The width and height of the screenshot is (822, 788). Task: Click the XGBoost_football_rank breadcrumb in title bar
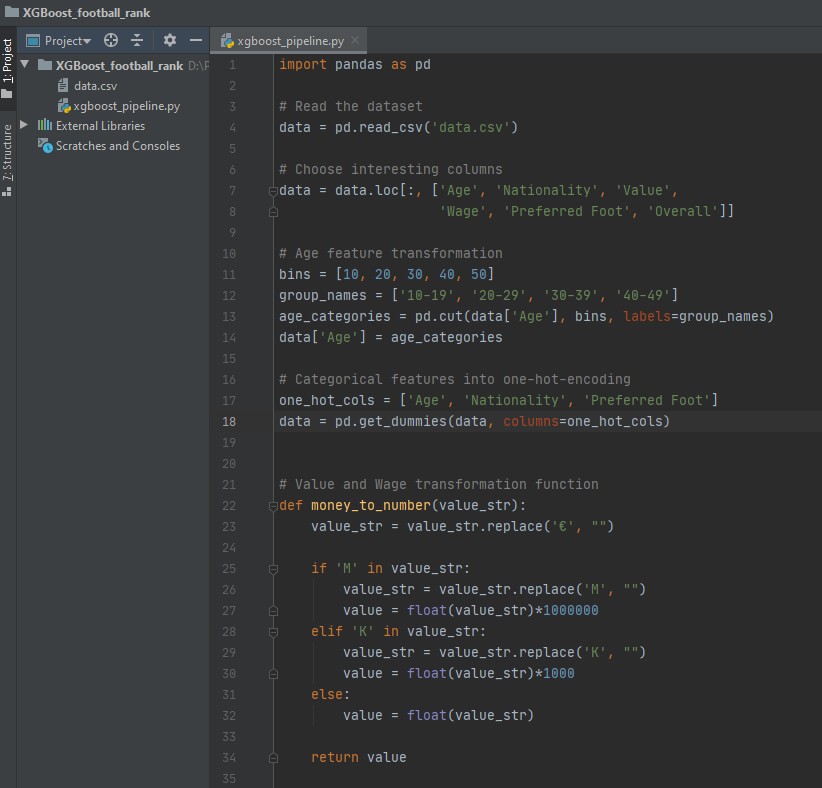tap(86, 13)
